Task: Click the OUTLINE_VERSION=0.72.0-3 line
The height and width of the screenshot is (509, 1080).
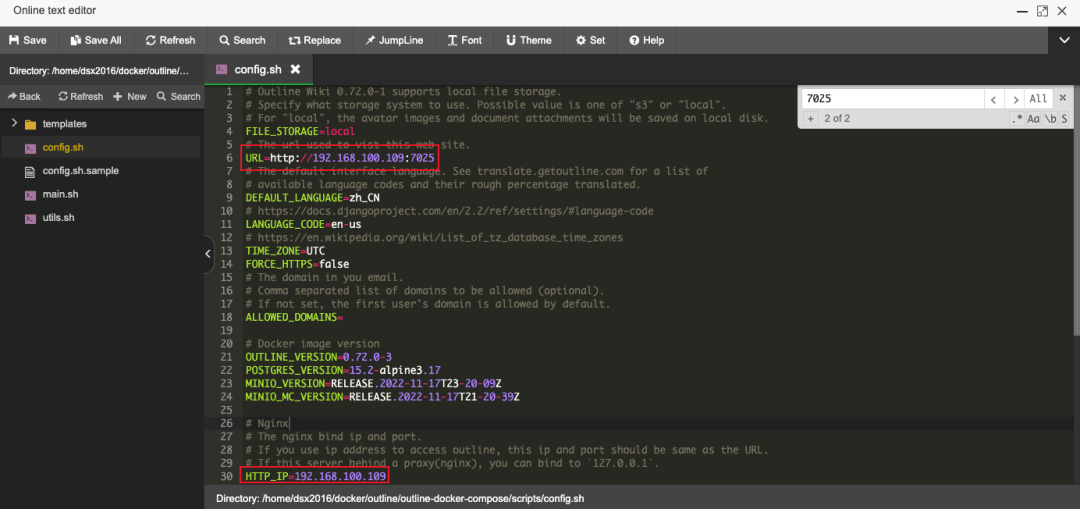Action: coord(319,357)
